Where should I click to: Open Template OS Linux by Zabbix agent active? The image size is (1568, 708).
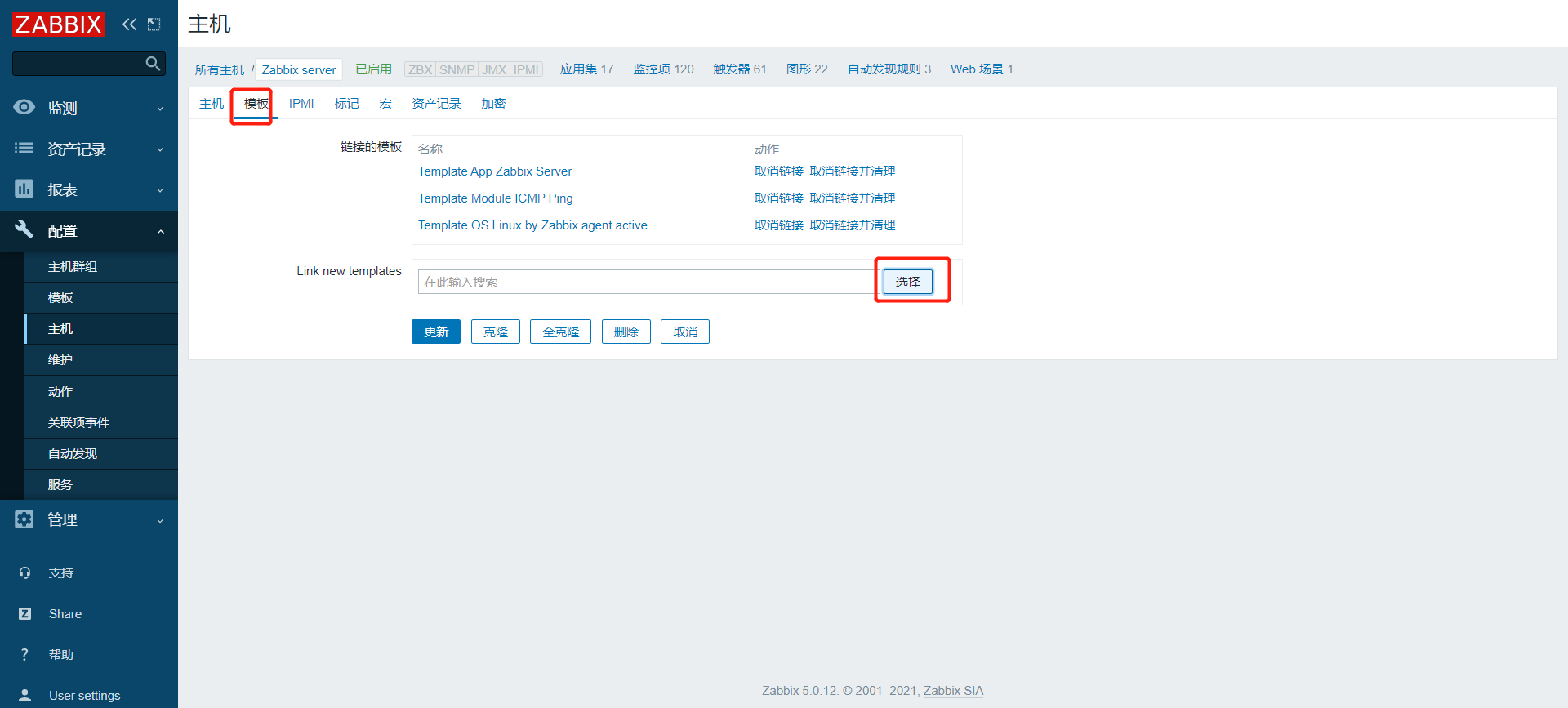click(x=532, y=225)
